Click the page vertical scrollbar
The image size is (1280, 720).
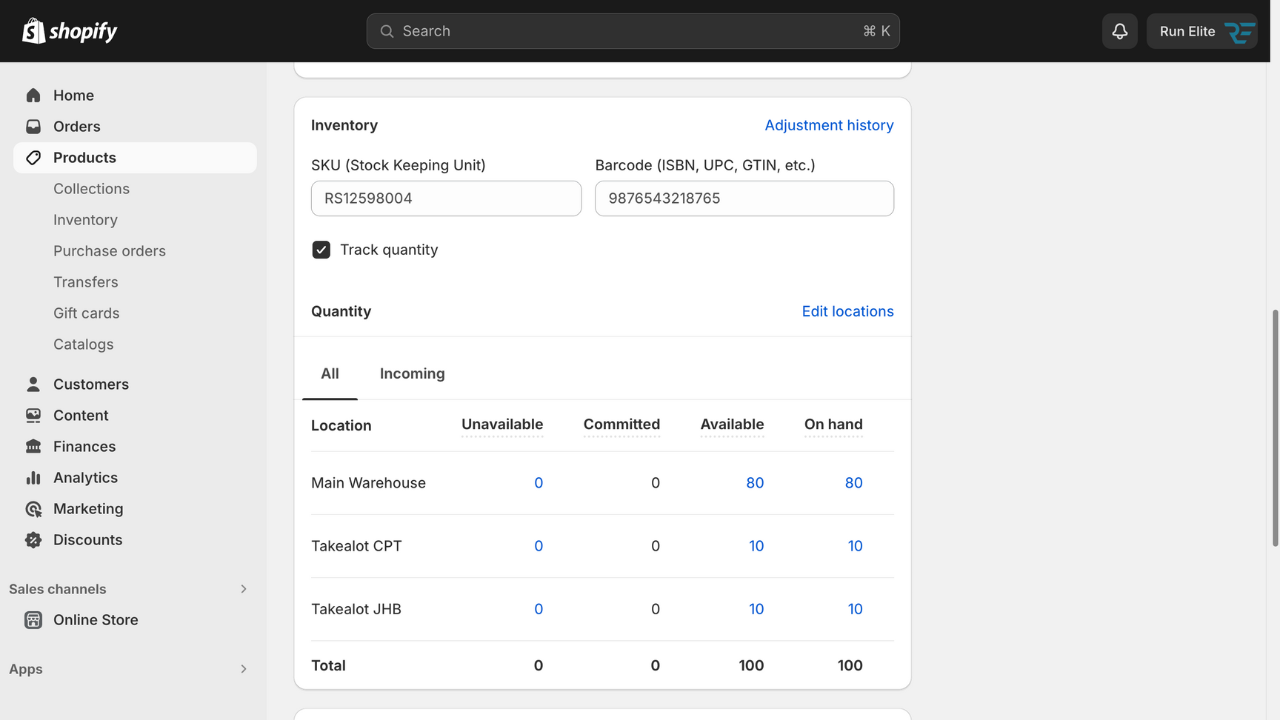[x=1275, y=428]
